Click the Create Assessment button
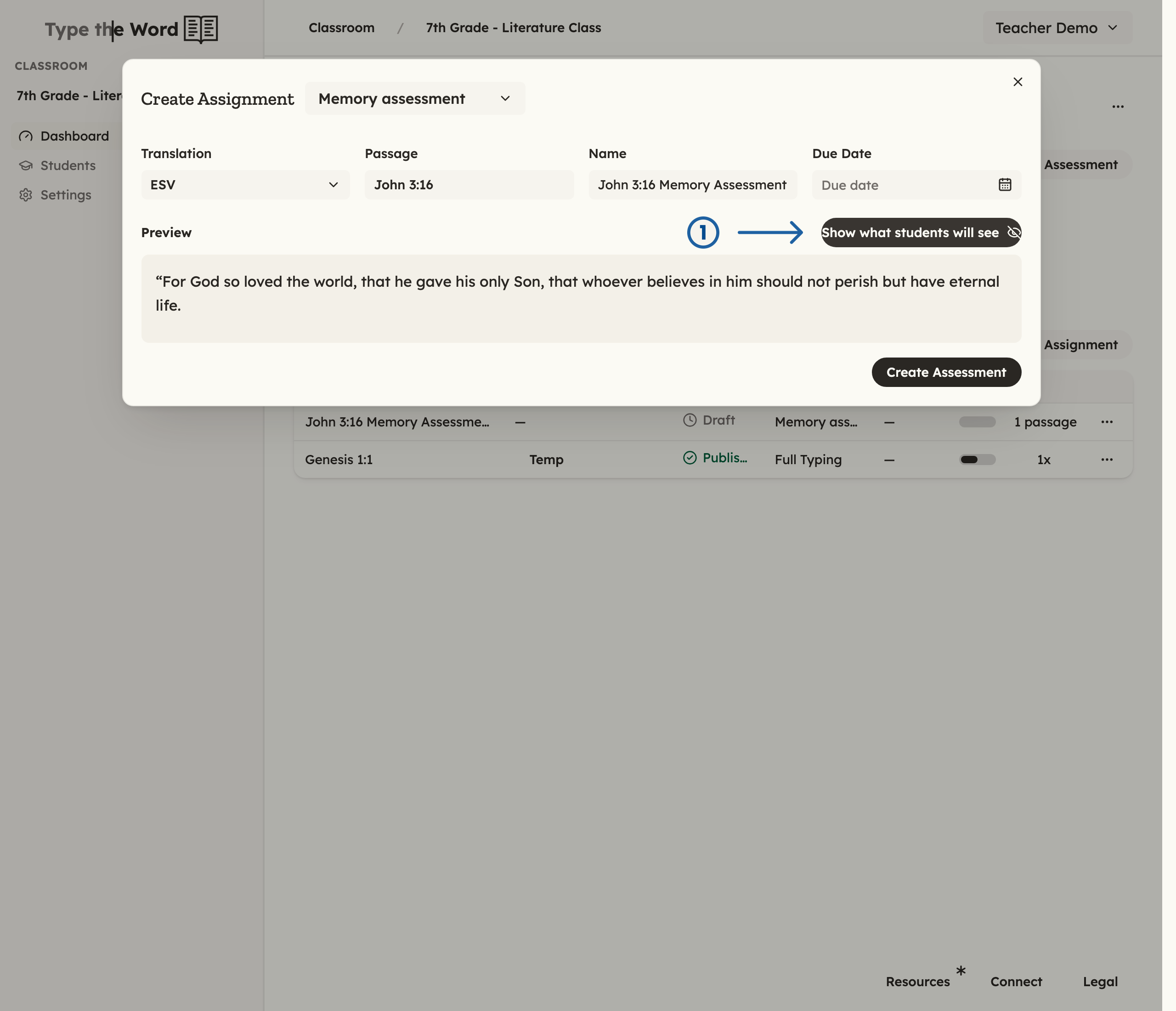The image size is (1176, 1011). tap(946, 372)
